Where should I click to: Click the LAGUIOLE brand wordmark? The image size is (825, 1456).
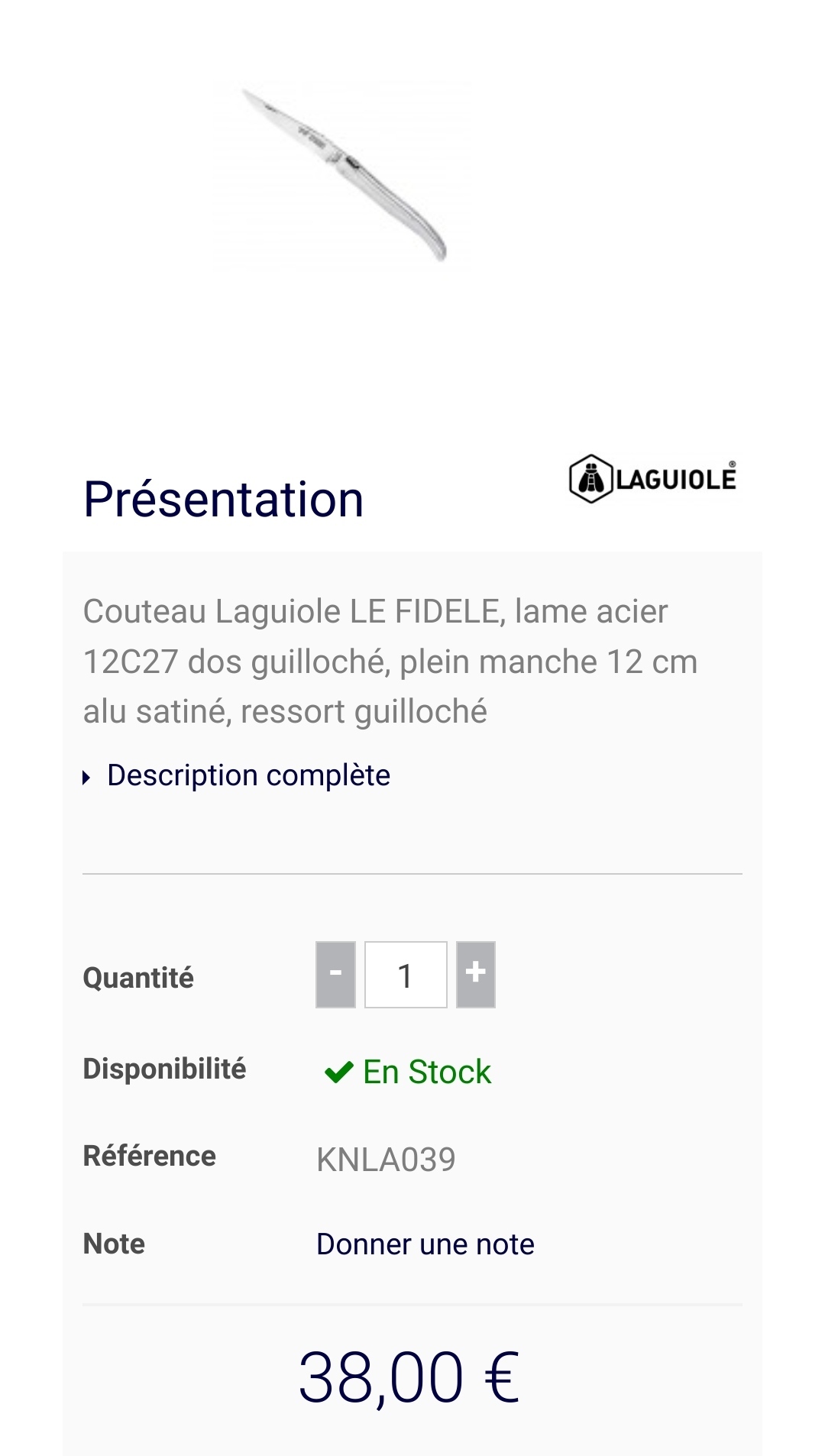(x=676, y=480)
